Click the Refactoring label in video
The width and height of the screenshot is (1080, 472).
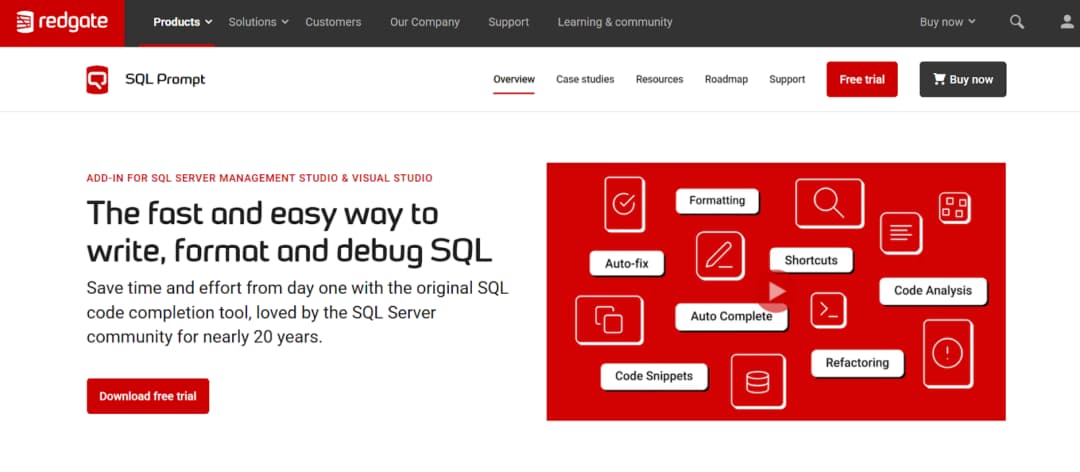point(857,362)
